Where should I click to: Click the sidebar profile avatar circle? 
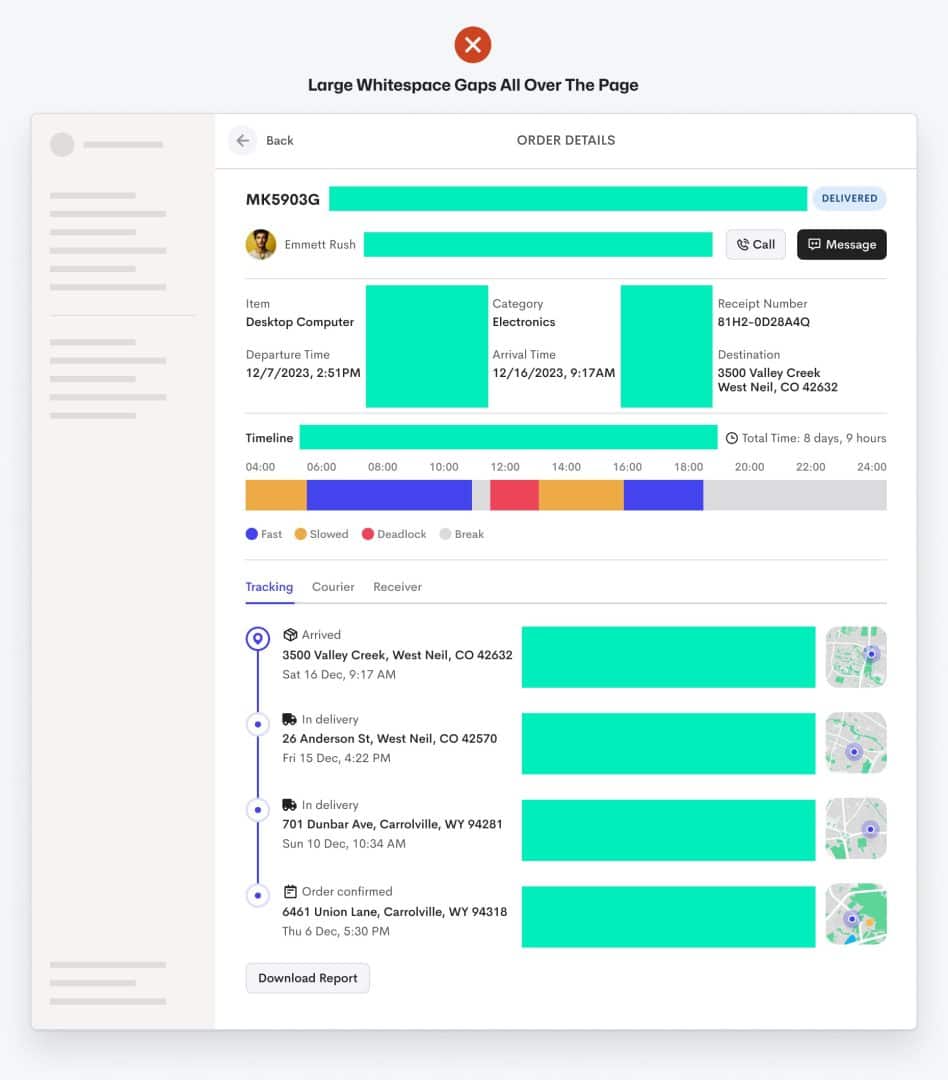point(62,145)
